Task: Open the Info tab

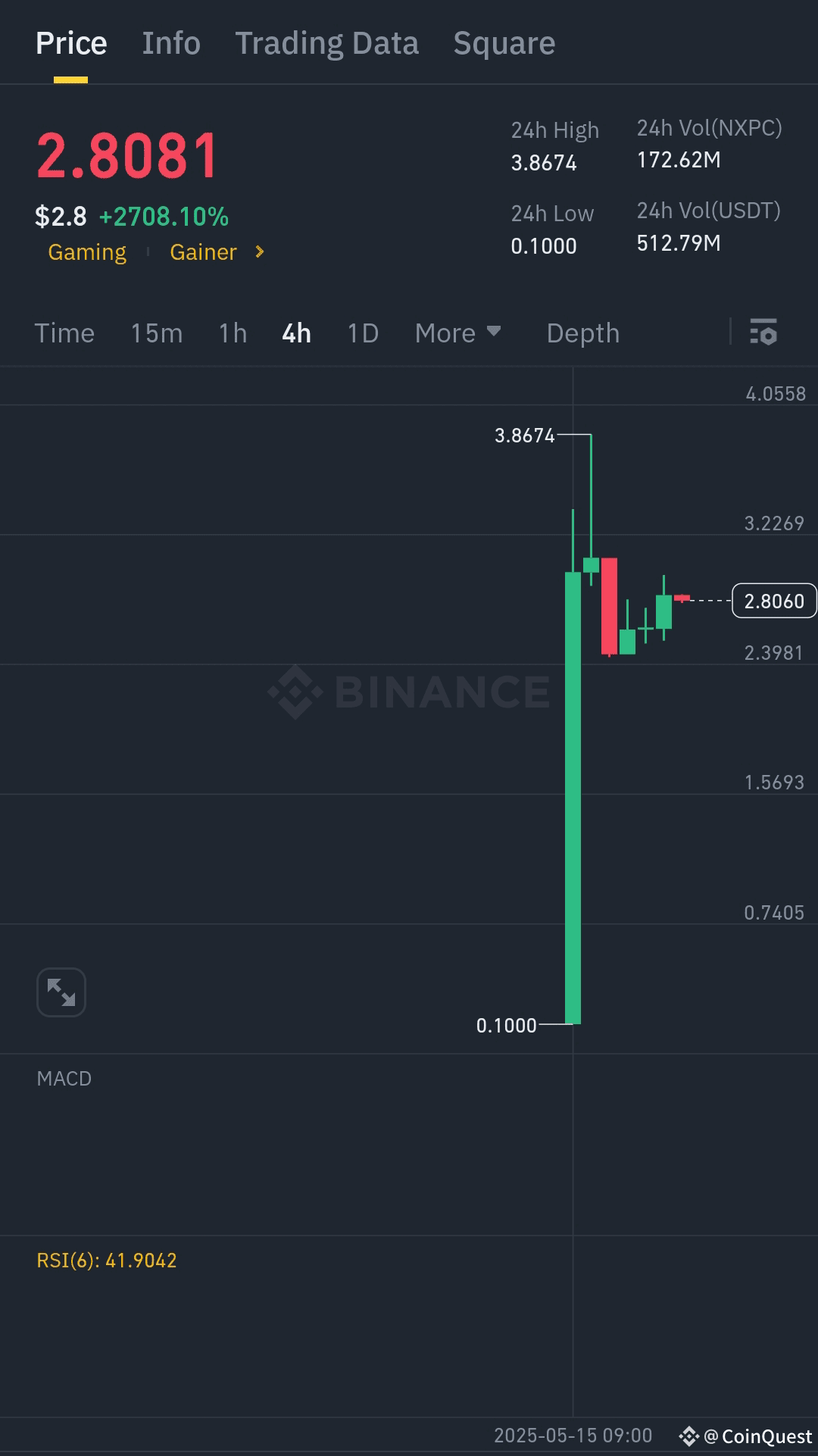Action: point(170,42)
